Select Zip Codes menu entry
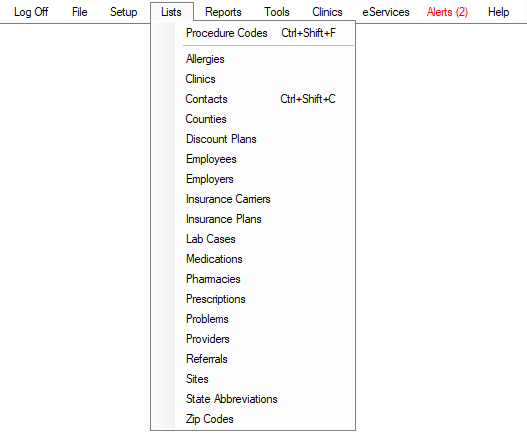Screen dimensions: 527x433 click(x=253, y=419)
